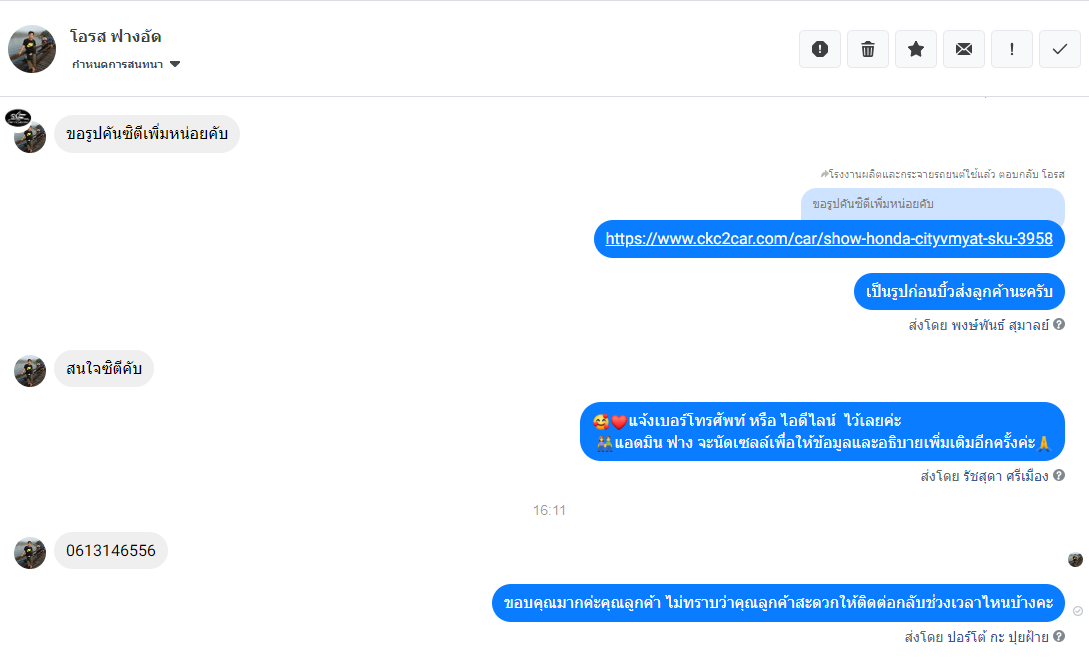
Task: Click the page avatar beside first customer message
Action: [18, 117]
